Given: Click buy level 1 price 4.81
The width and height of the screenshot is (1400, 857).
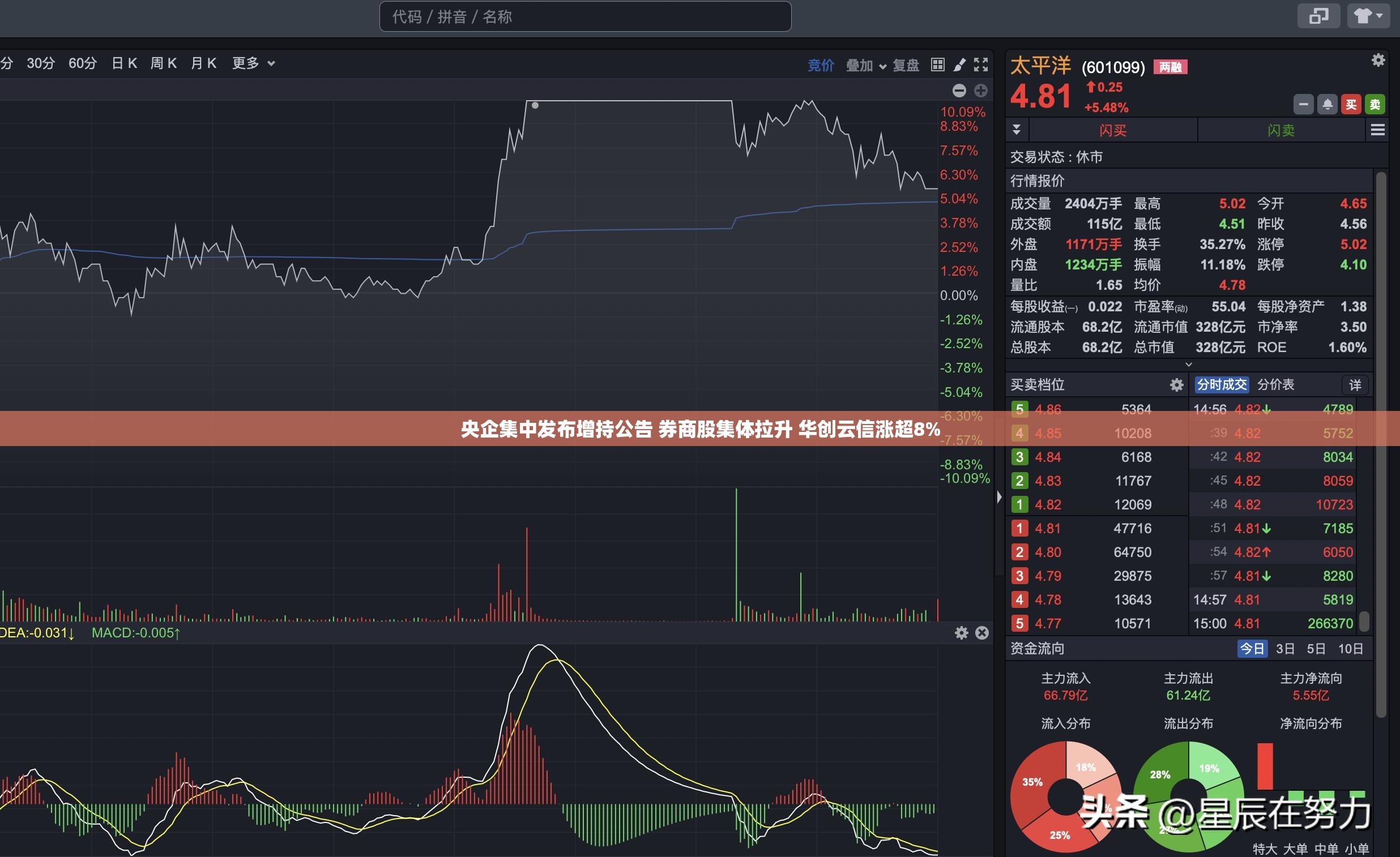Looking at the screenshot, I should (x=1048, y=529).
